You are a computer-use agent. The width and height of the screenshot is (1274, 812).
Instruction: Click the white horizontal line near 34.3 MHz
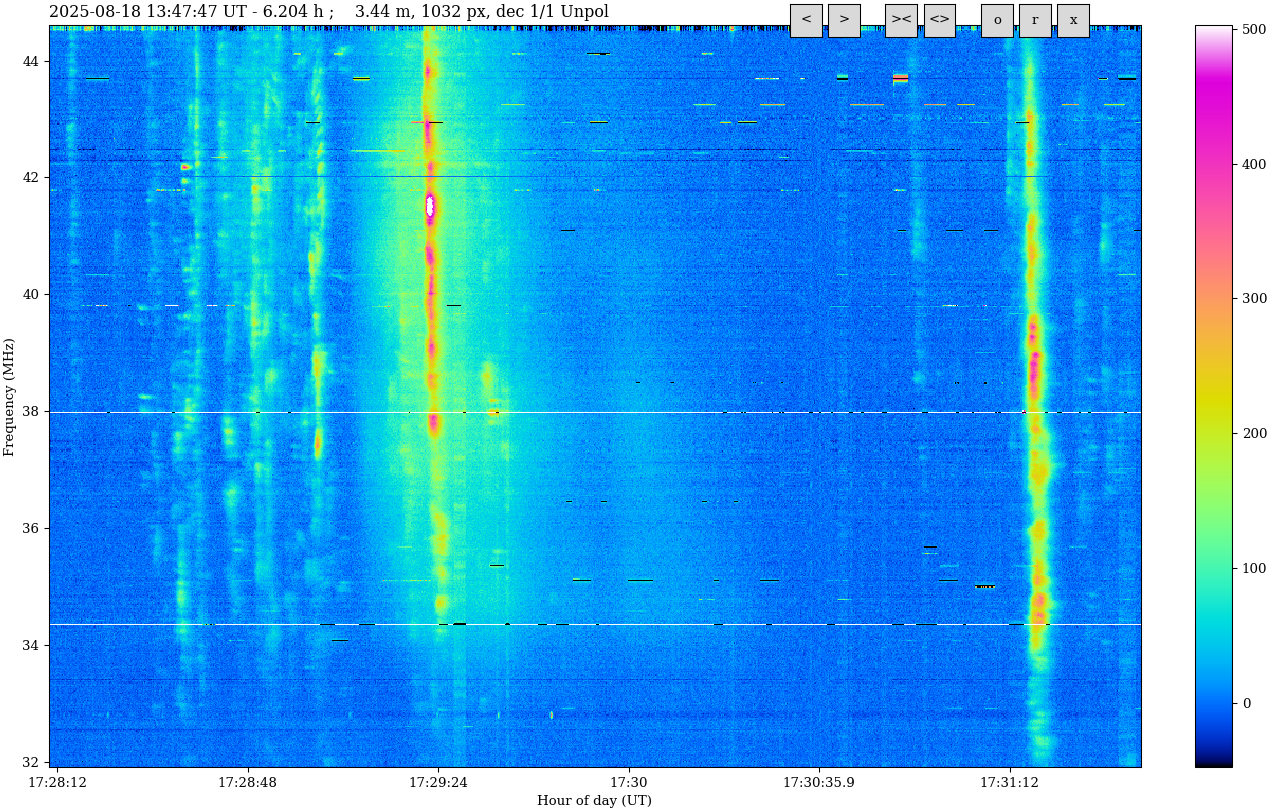[600, 625]
